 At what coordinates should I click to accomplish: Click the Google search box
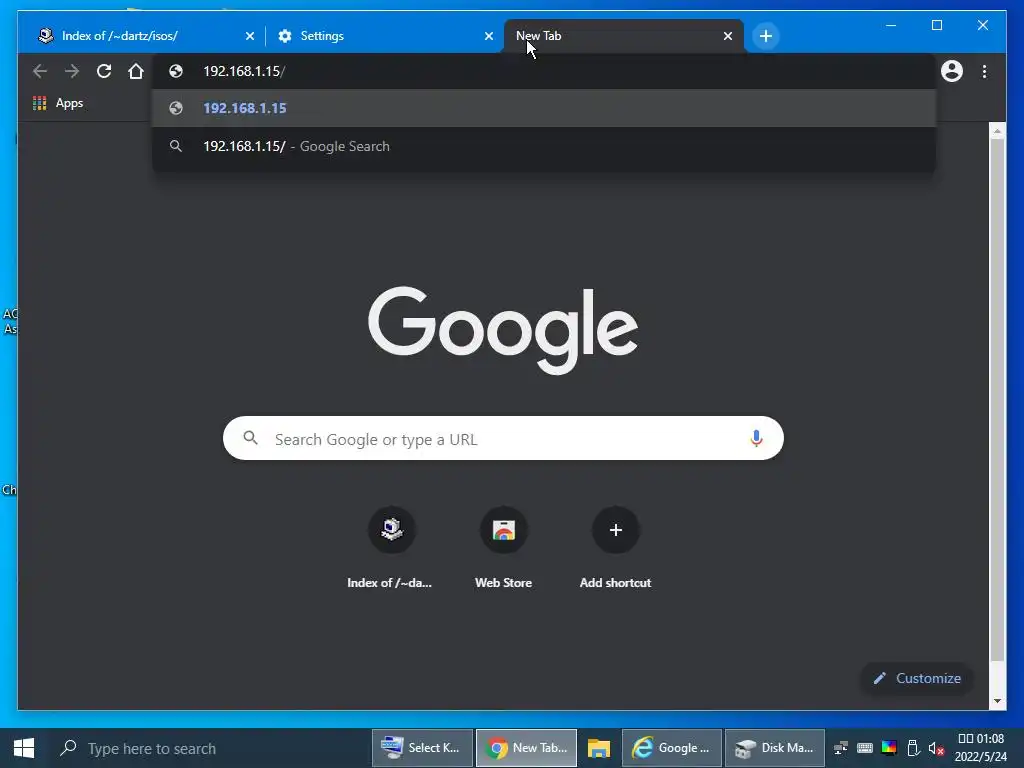pyautogui.click(x=503, y=439)
